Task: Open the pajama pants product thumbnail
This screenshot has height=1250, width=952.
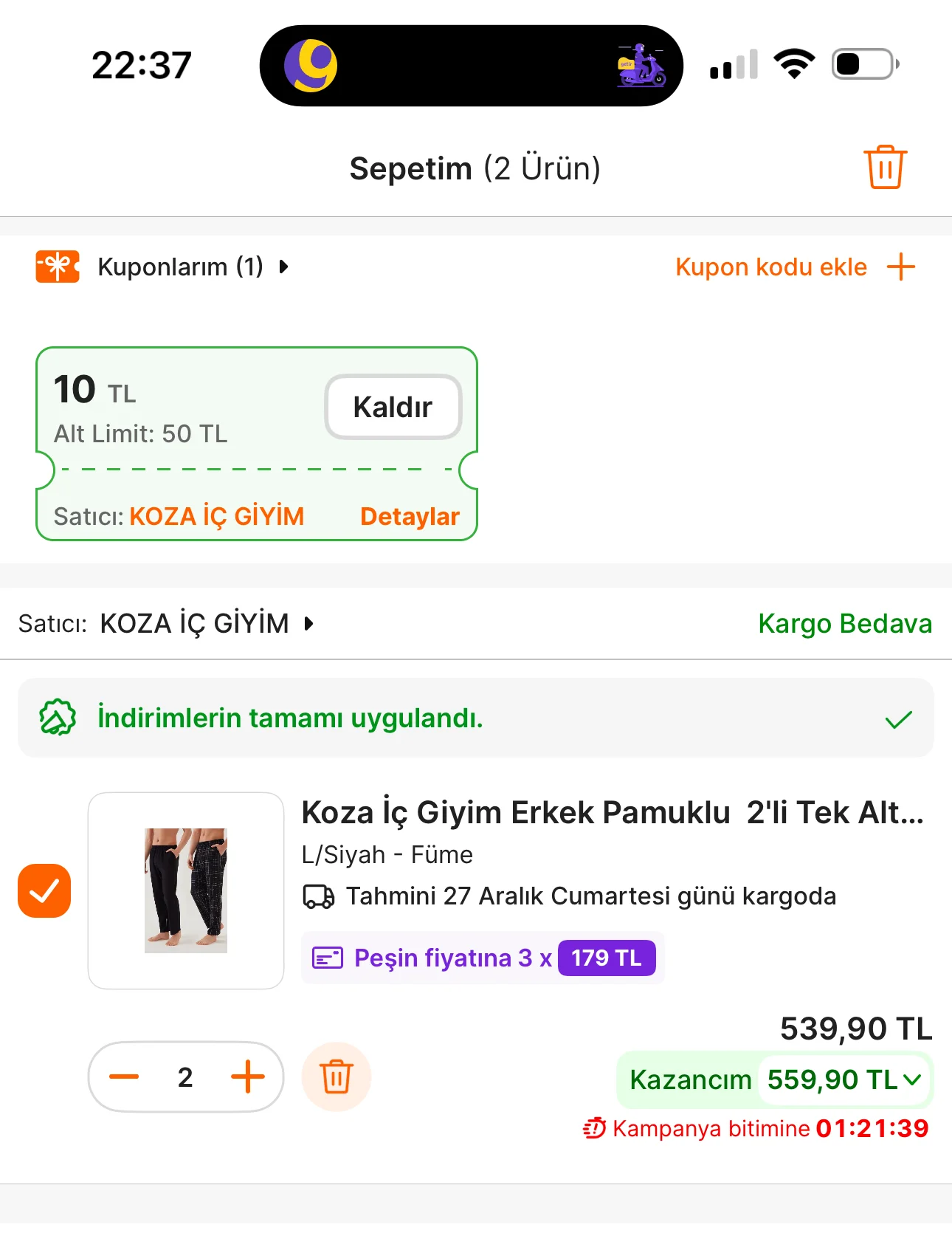Action: 186,890
